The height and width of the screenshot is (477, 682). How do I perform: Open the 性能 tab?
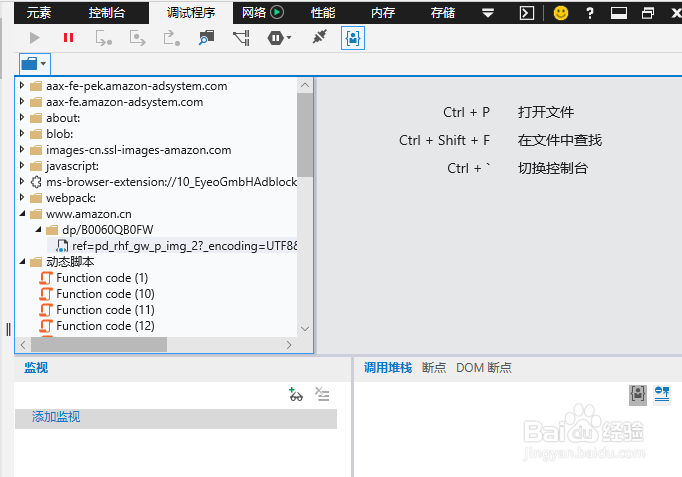[323, 13]
